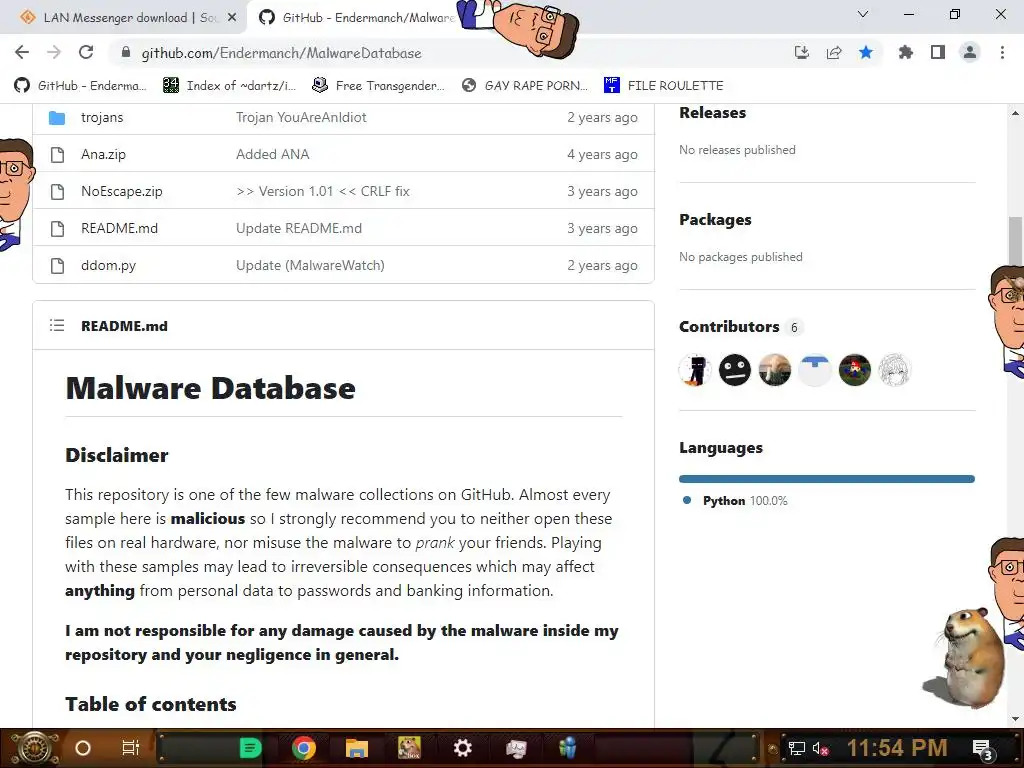Expand the tab search chevron
Screen dimensions: 1024x768
(x=863, y=14)
